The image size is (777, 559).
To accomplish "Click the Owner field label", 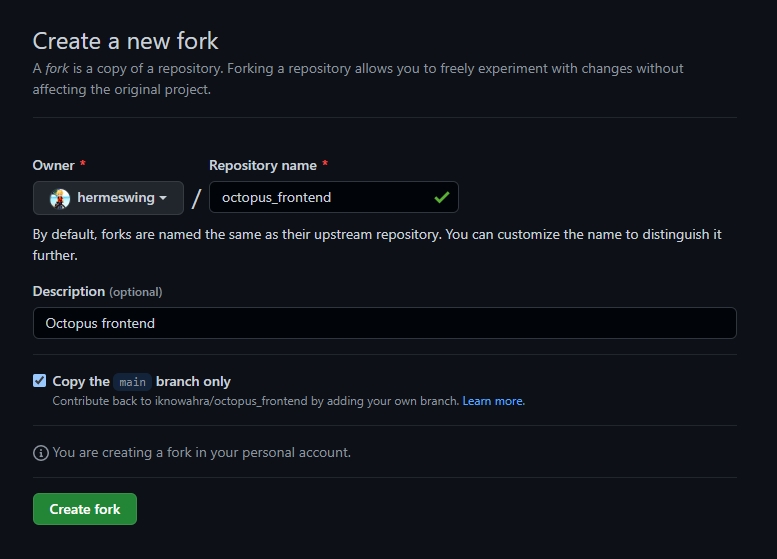I will tap(53, 166).
